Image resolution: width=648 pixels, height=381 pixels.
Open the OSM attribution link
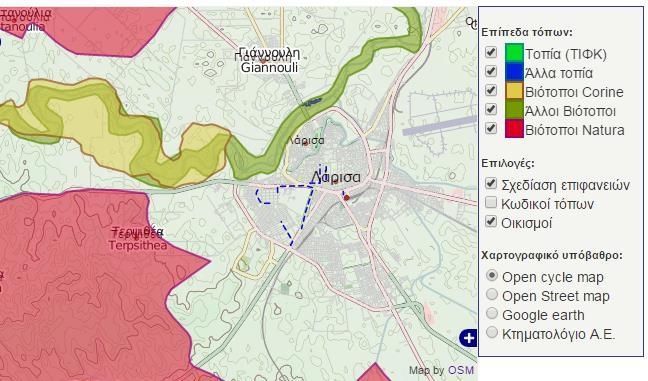click(x=461, y=370)
